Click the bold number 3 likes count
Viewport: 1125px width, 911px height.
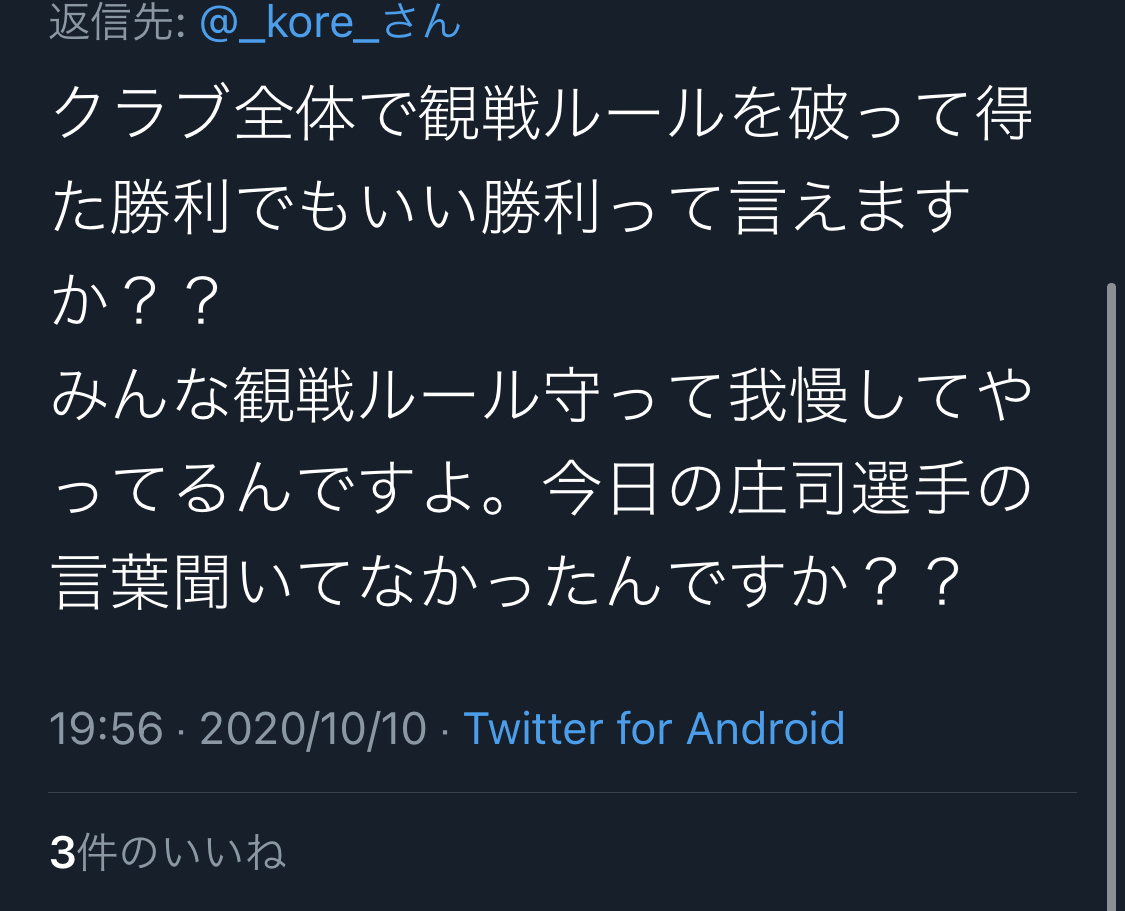[62, 853]
